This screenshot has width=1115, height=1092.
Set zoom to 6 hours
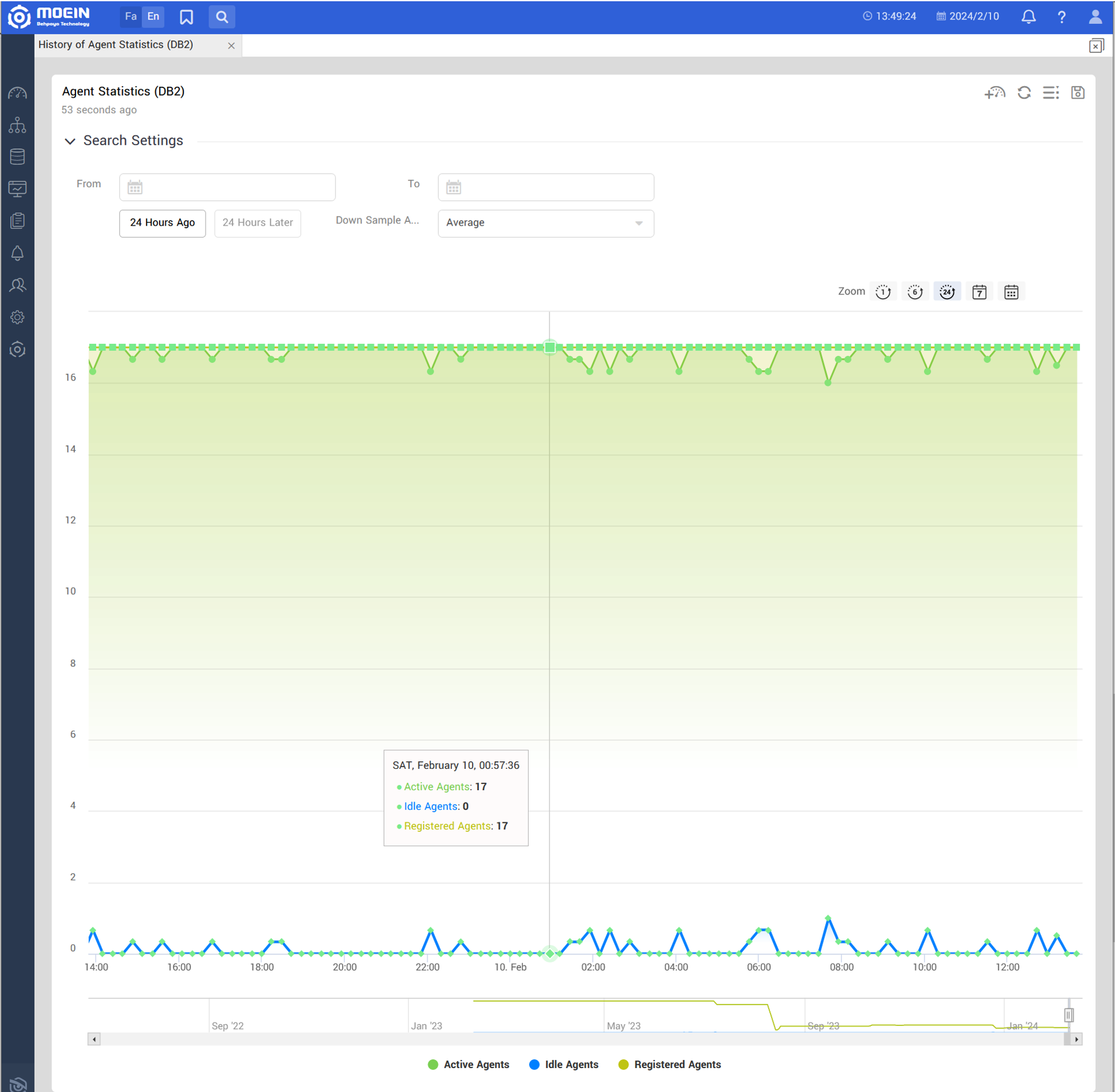pos(915,292)
